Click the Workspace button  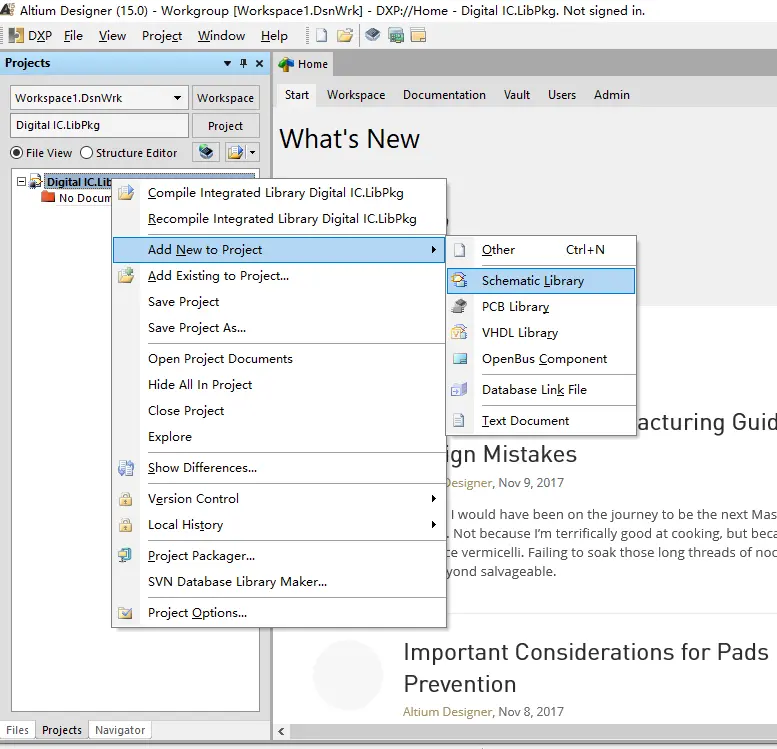[x=225, y=98]
